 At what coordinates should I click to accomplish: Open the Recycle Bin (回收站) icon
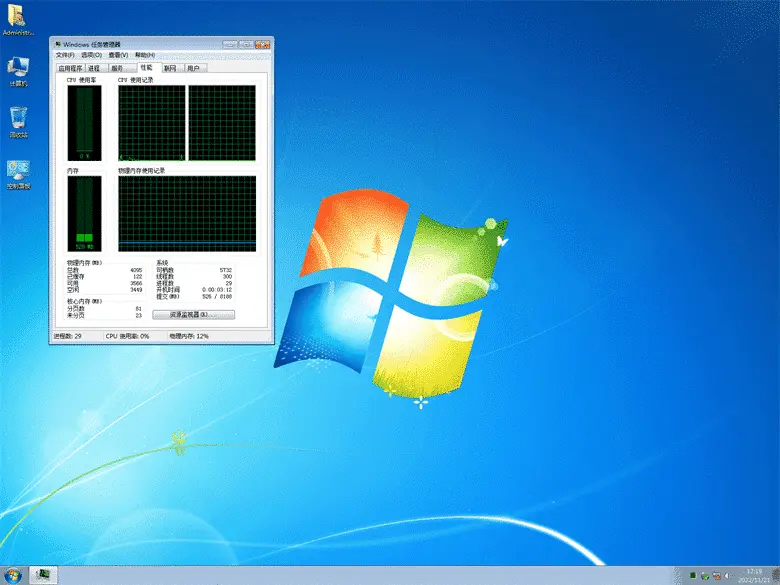click(x=18, y=121)
